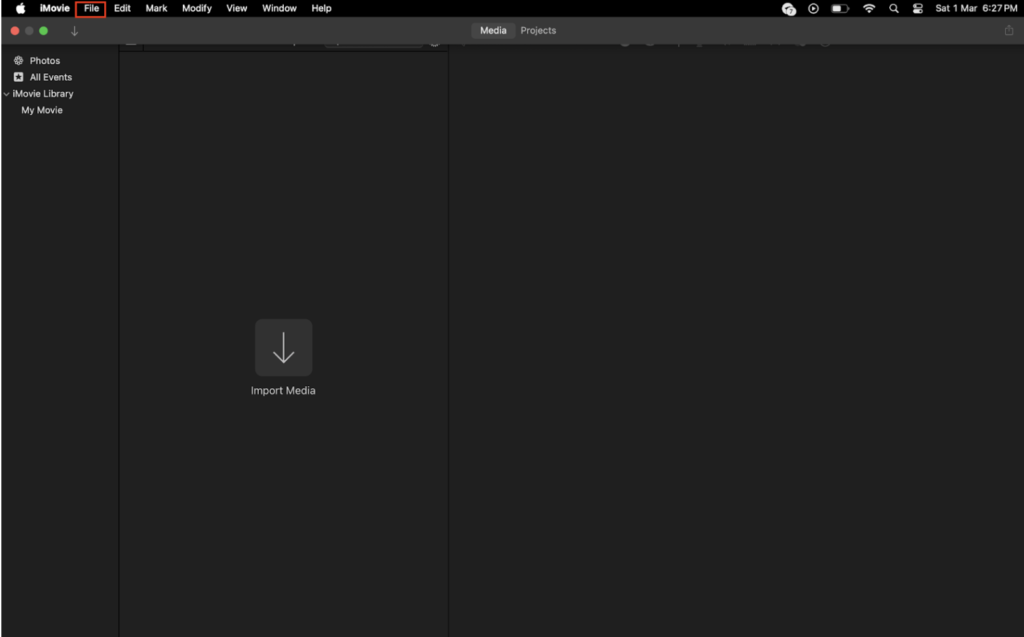
Task: Open Control Center from the menu bar
Action: click(917, 8)
